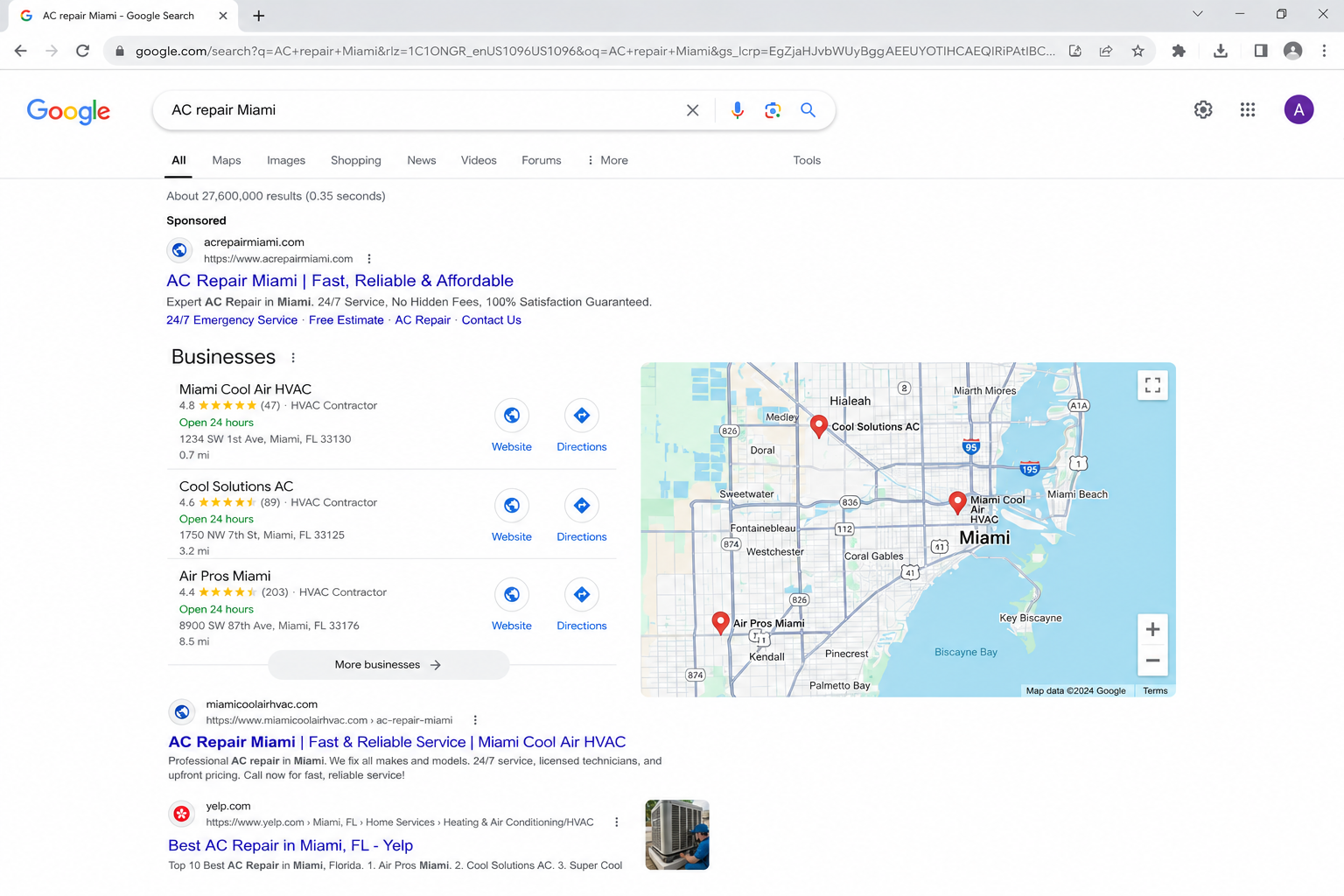Get directions to Cool Solutions AC

[x=582, y=506]
